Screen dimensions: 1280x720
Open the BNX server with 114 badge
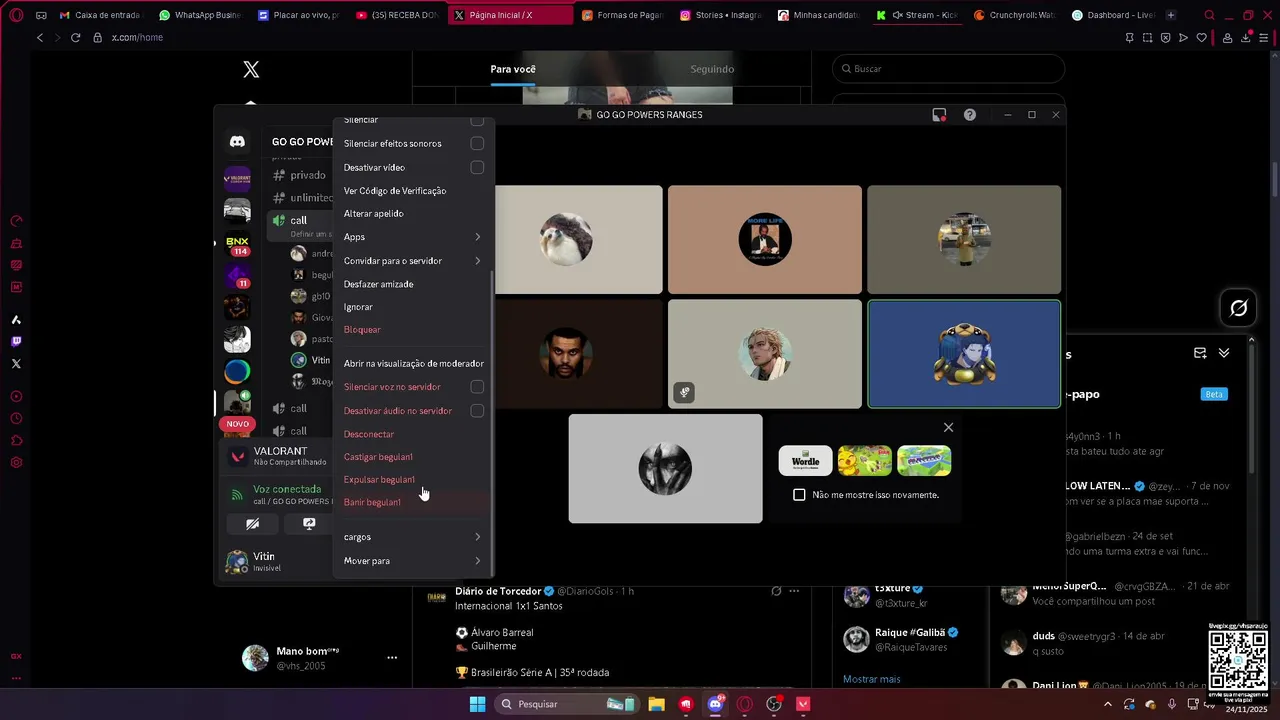coord(237,243)
